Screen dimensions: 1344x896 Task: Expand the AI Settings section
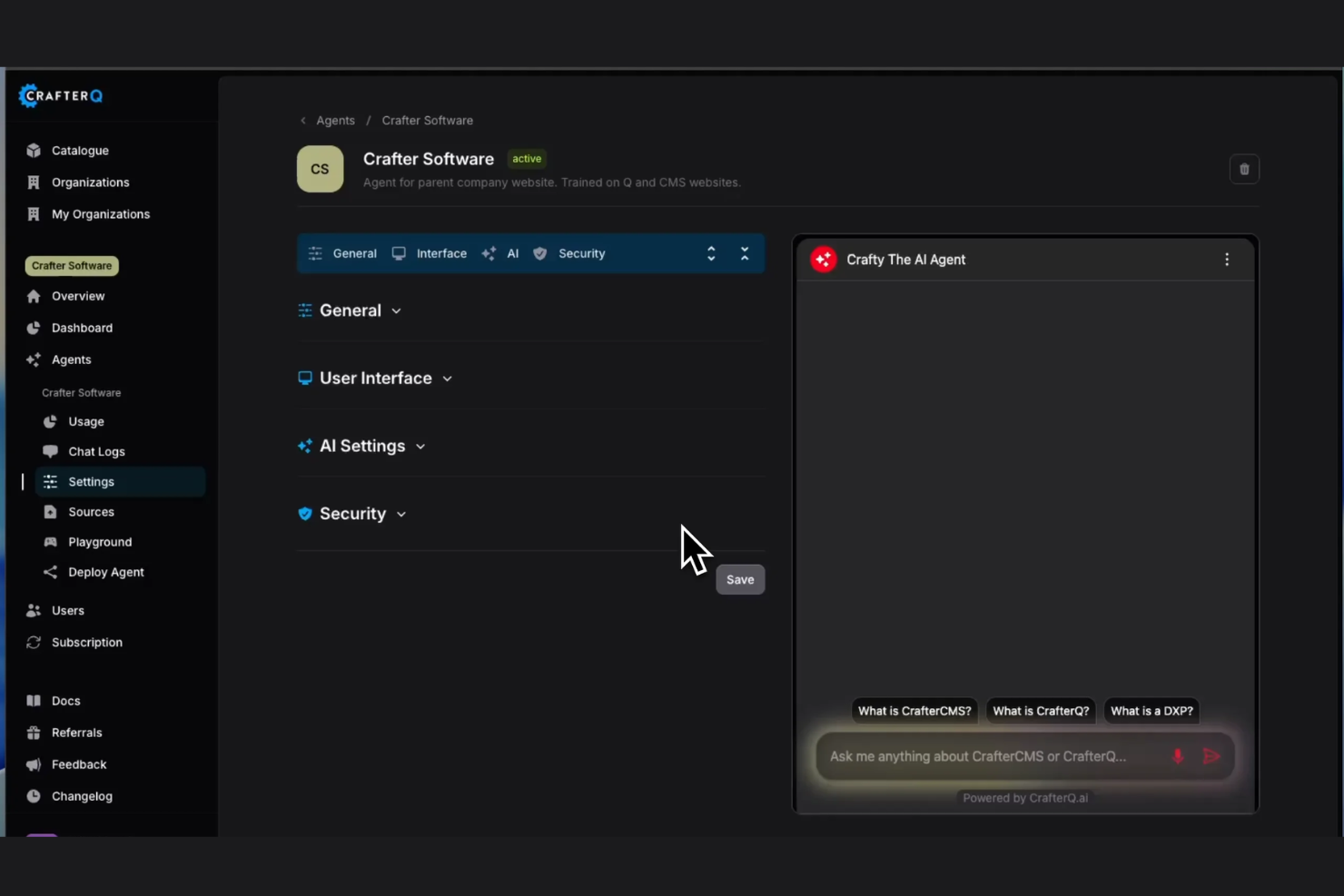(361, 446)
